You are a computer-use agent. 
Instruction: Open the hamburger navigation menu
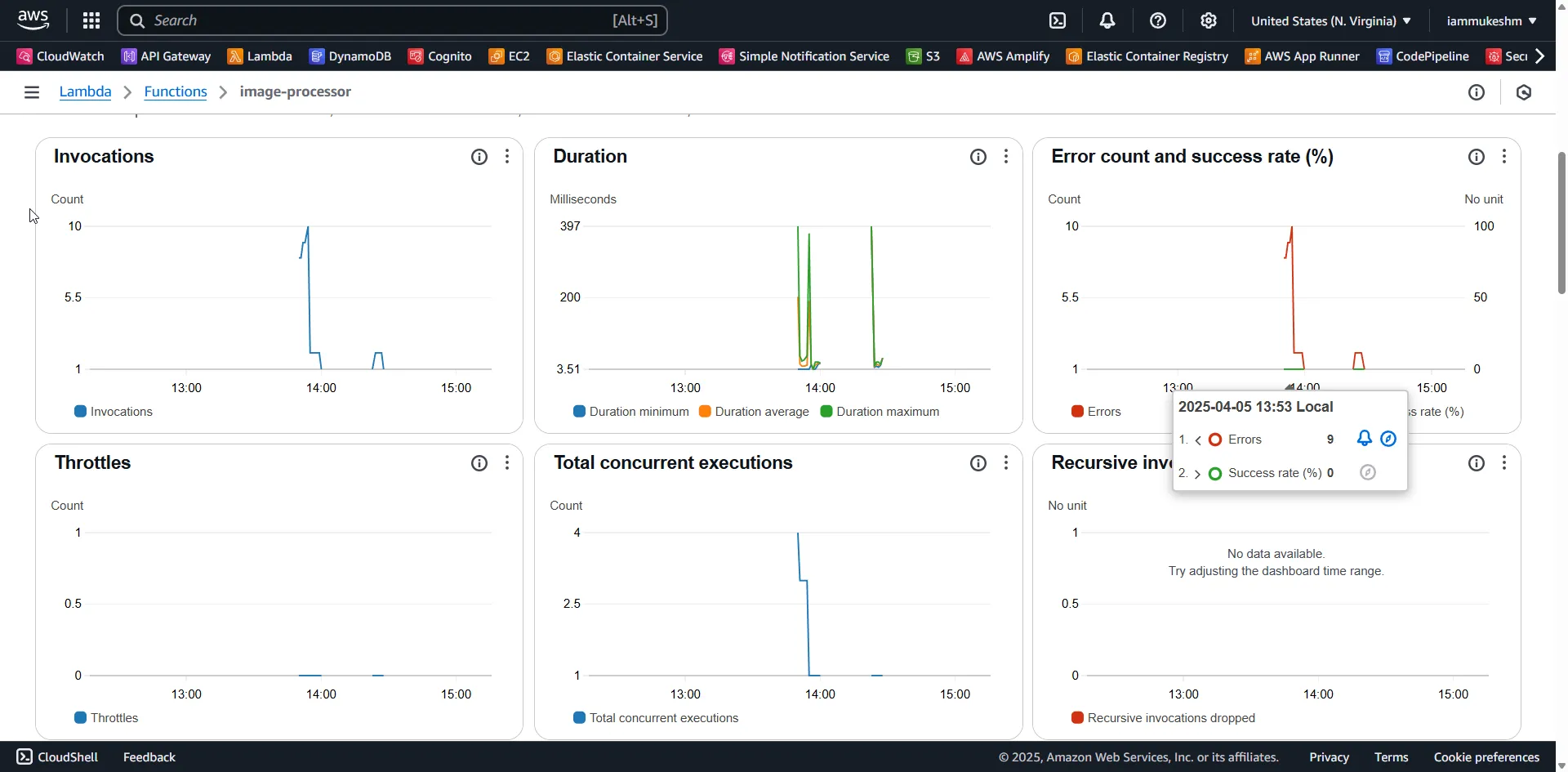pyautogui.click(x=31, y=91)
